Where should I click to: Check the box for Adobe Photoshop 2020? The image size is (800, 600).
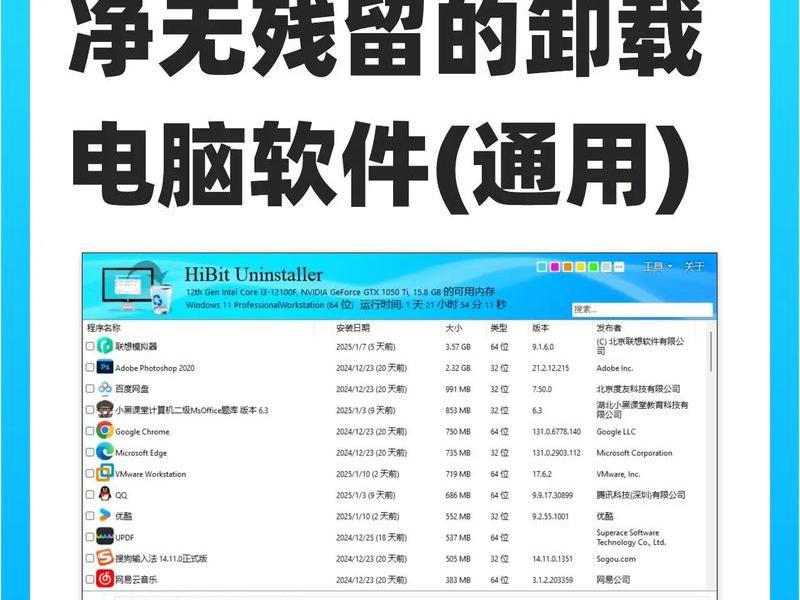(x=90, y=367)
